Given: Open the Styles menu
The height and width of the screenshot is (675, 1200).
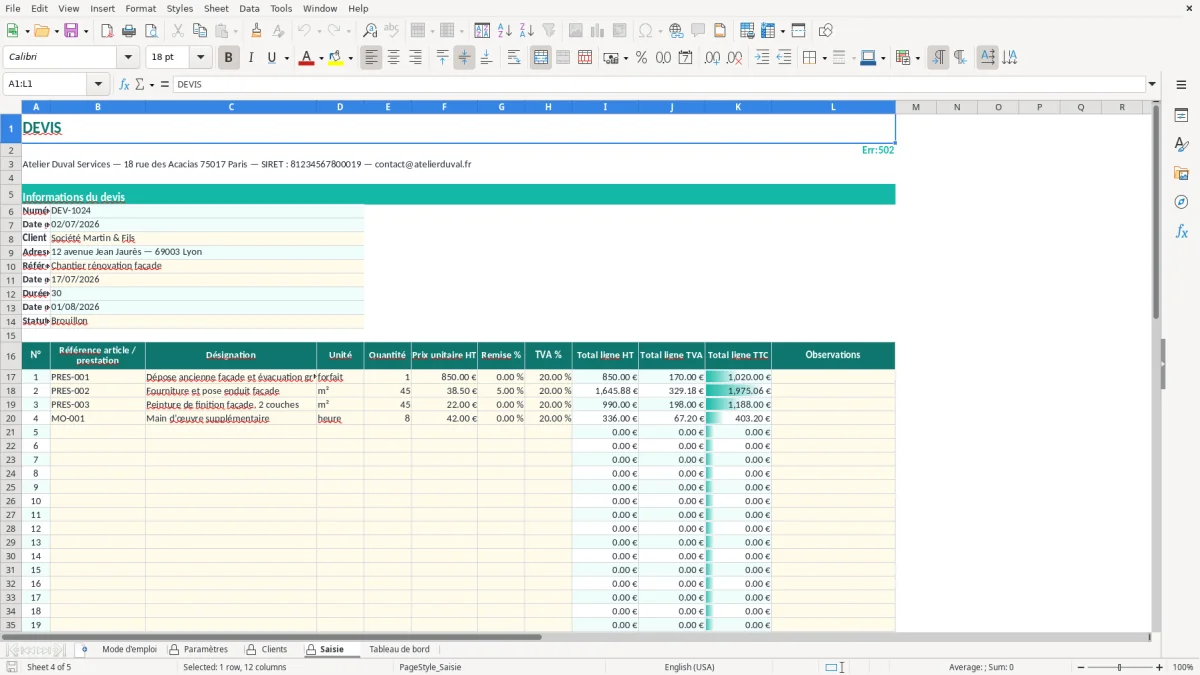Looking at the screenshot, I should [180, 8].
